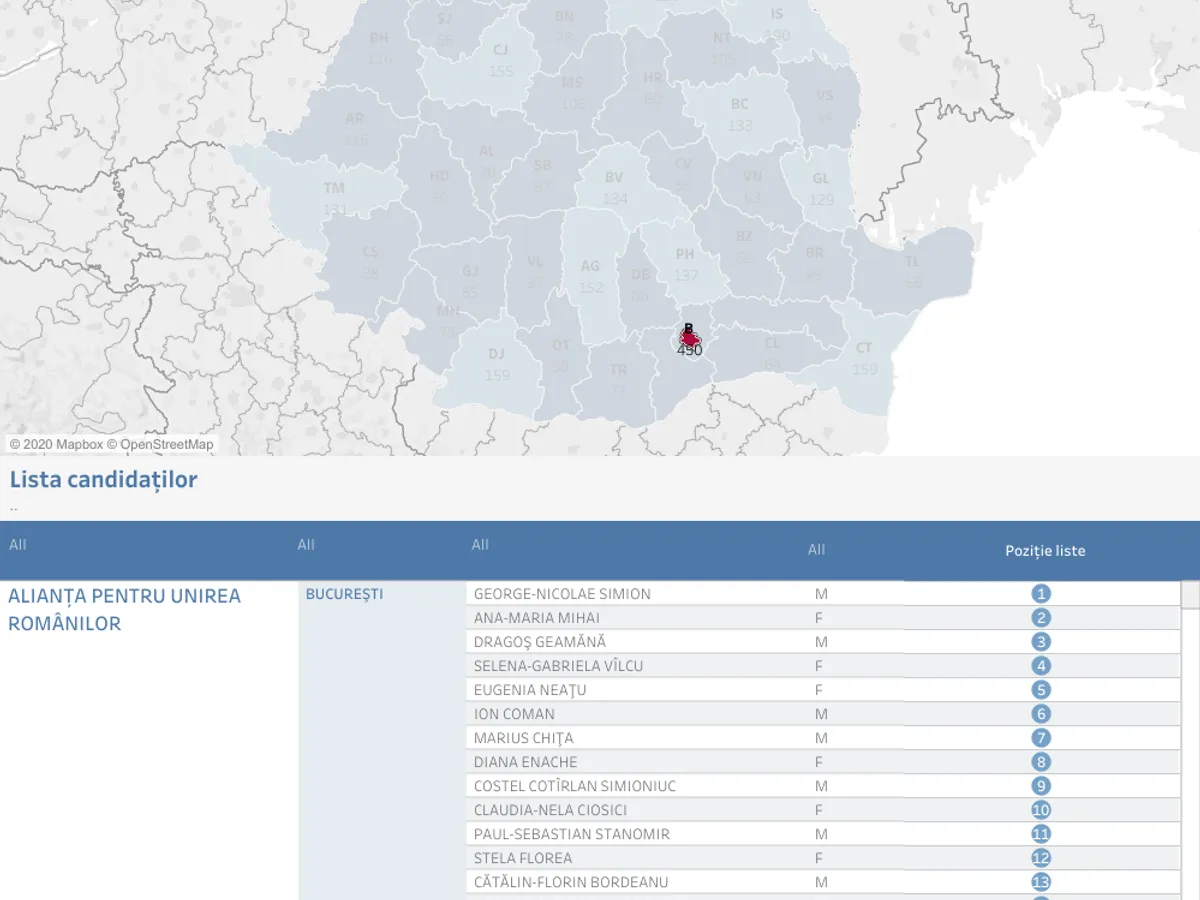Open the All filter above the gender column

[x=816, y=549]
